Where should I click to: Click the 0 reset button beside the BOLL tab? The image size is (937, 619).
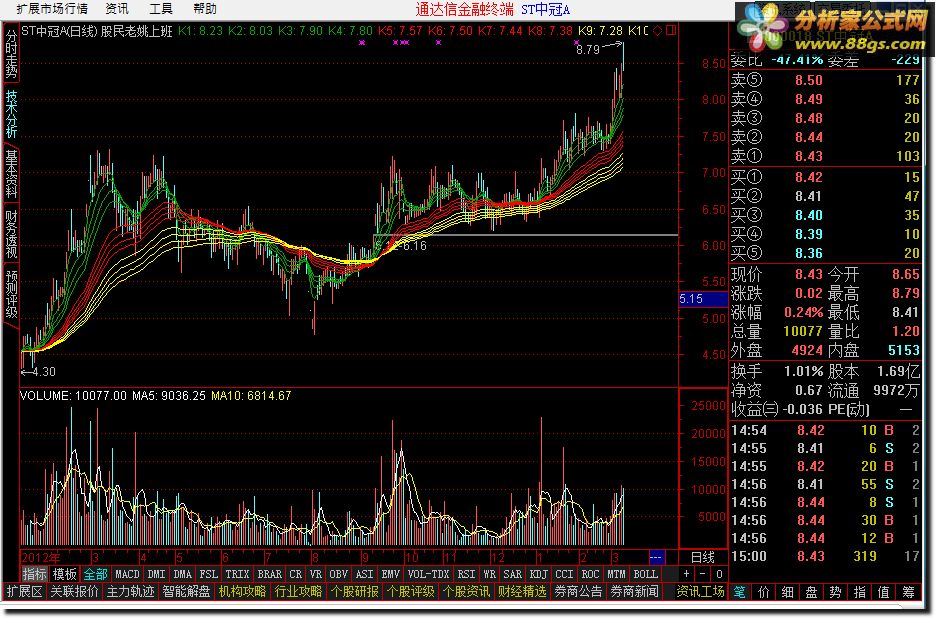pos(719,574)
